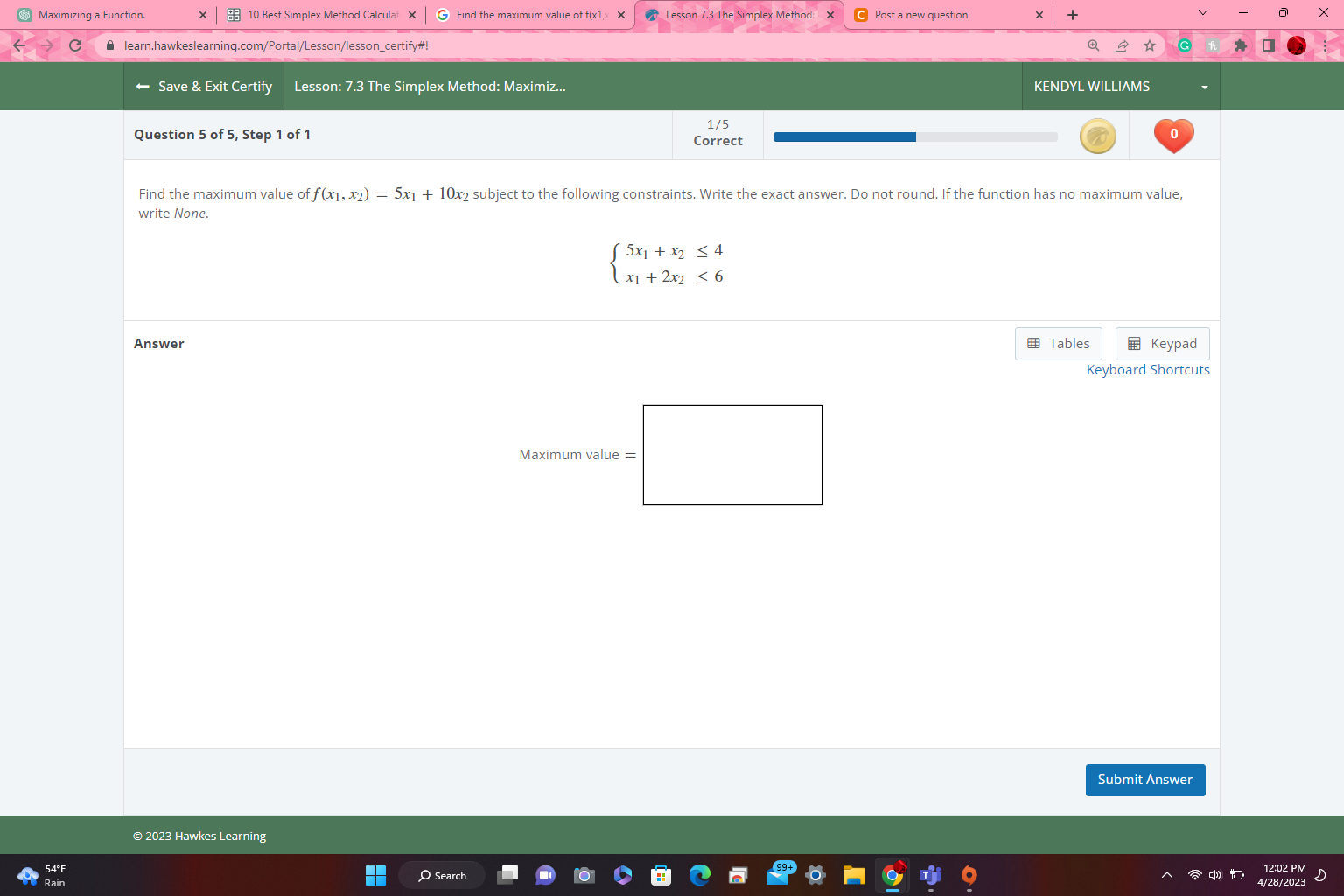Open File Explorer from the taskbar
Viewport: 1344px width, 896px height.
click(x=854, y=875)
